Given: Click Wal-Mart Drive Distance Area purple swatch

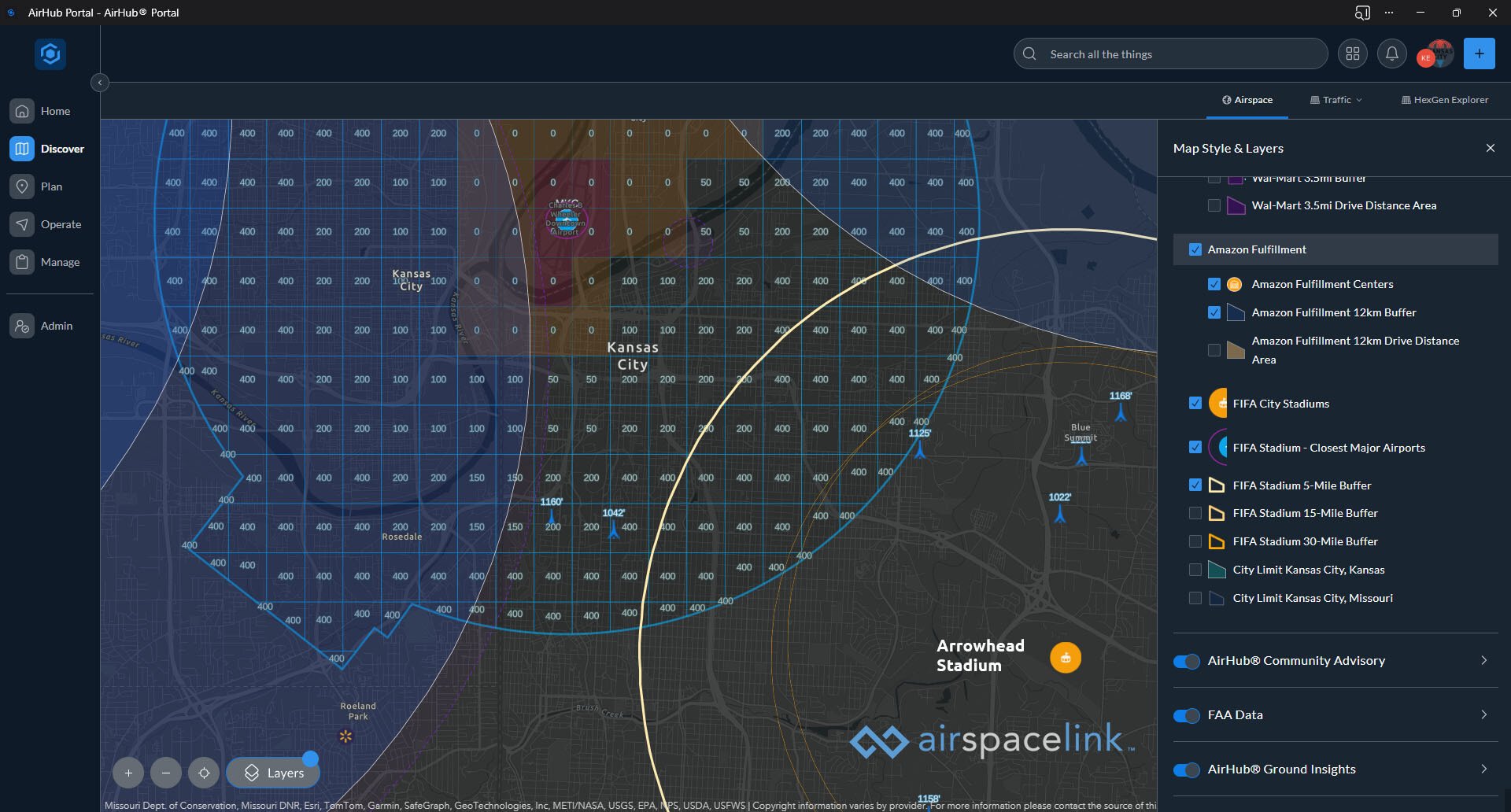Looking at the screenshot, I should coord(1236,205).
